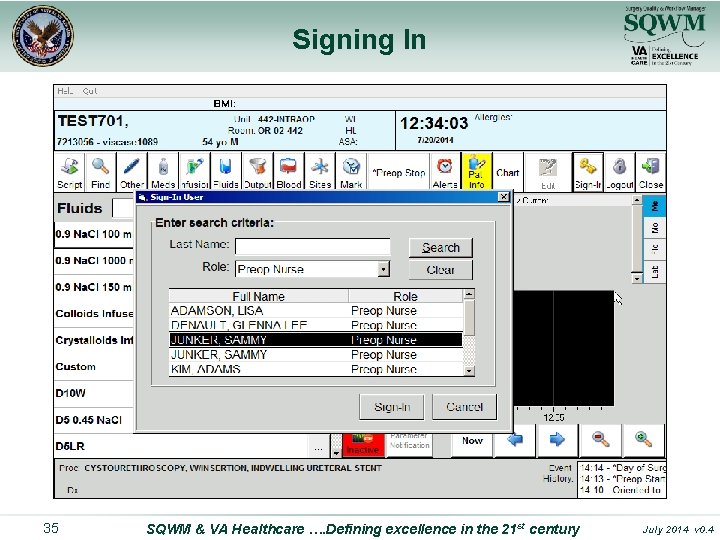Select the Lab side tab
Viewport: 720px width, 540px height.
click(654, 272)
